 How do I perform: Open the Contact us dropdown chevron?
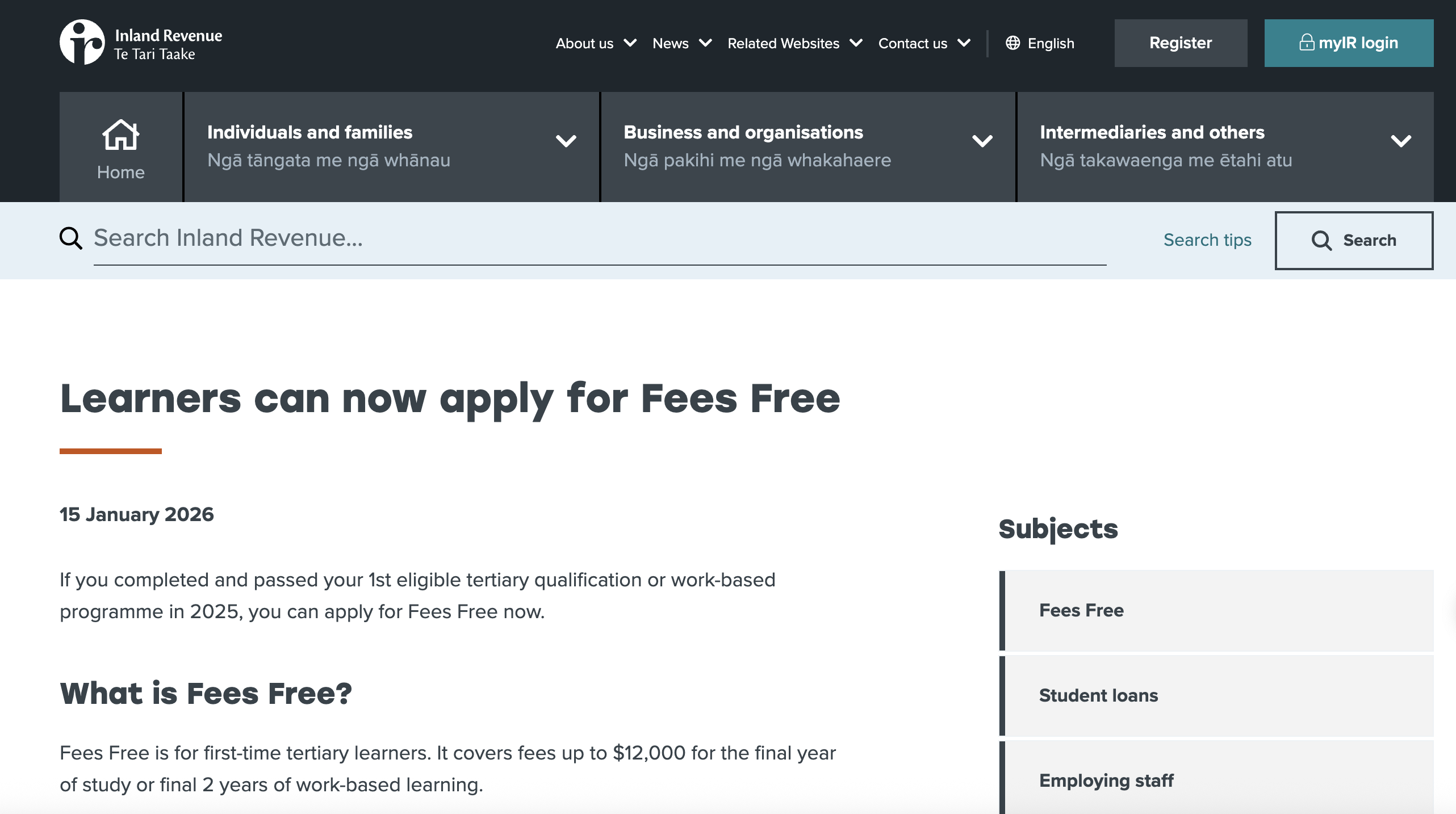pyautogui.click(x=963, y=43)
